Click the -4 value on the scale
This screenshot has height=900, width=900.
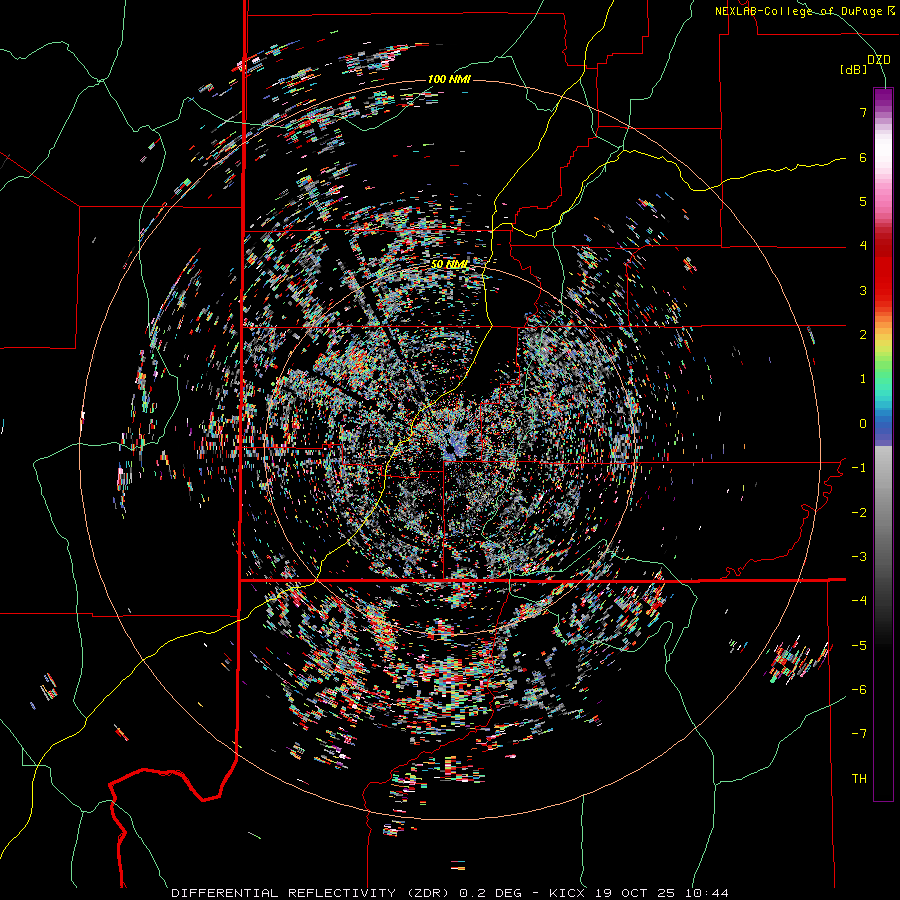pyautogui.click(x=859, y=600)
